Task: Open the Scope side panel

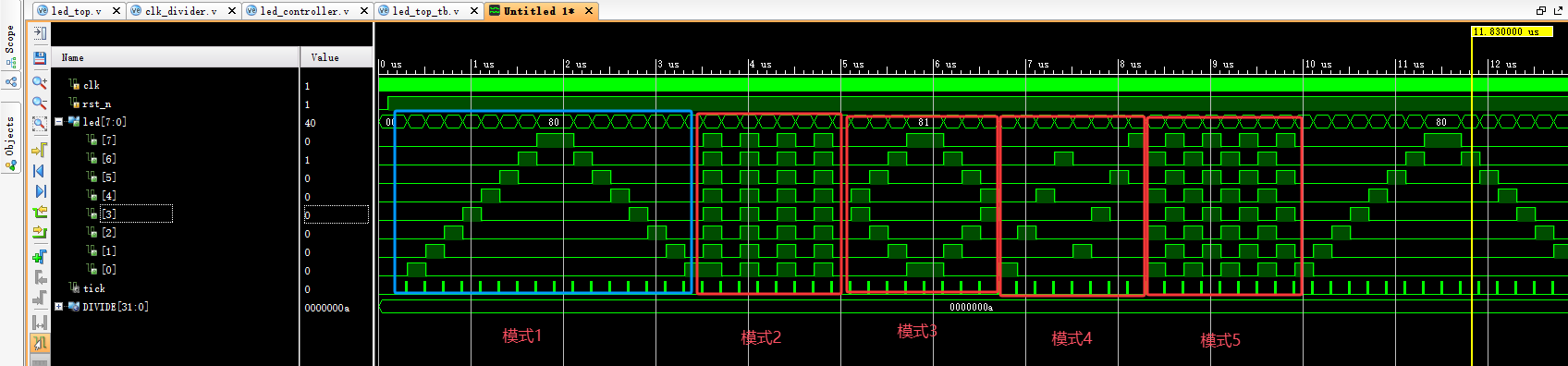Action: click(11, 46)
